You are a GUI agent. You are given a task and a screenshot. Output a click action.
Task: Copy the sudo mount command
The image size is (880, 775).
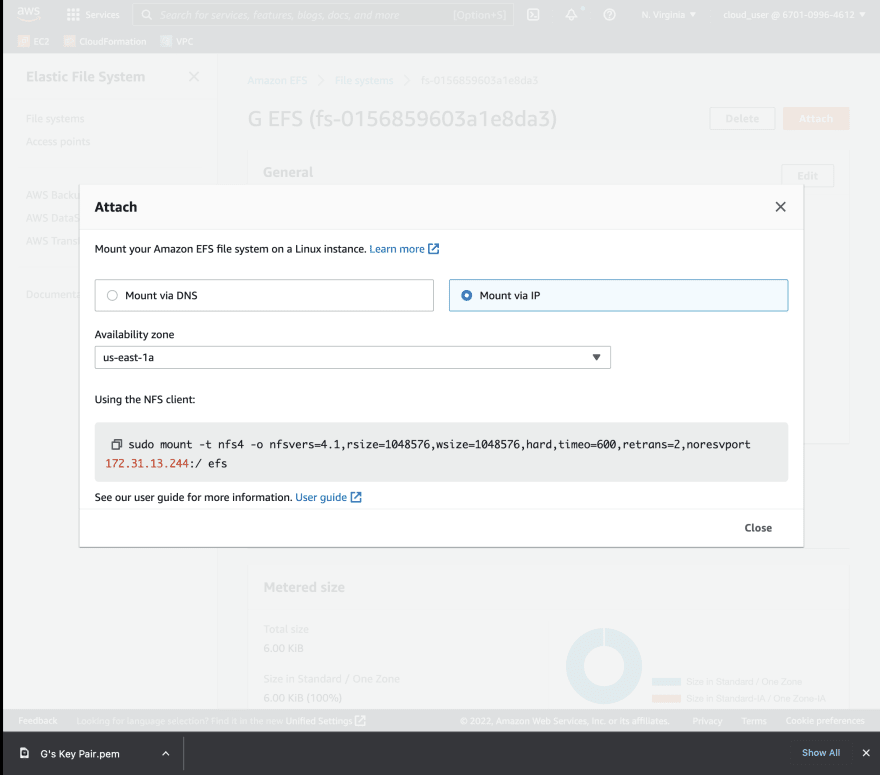tap(116, 444)
